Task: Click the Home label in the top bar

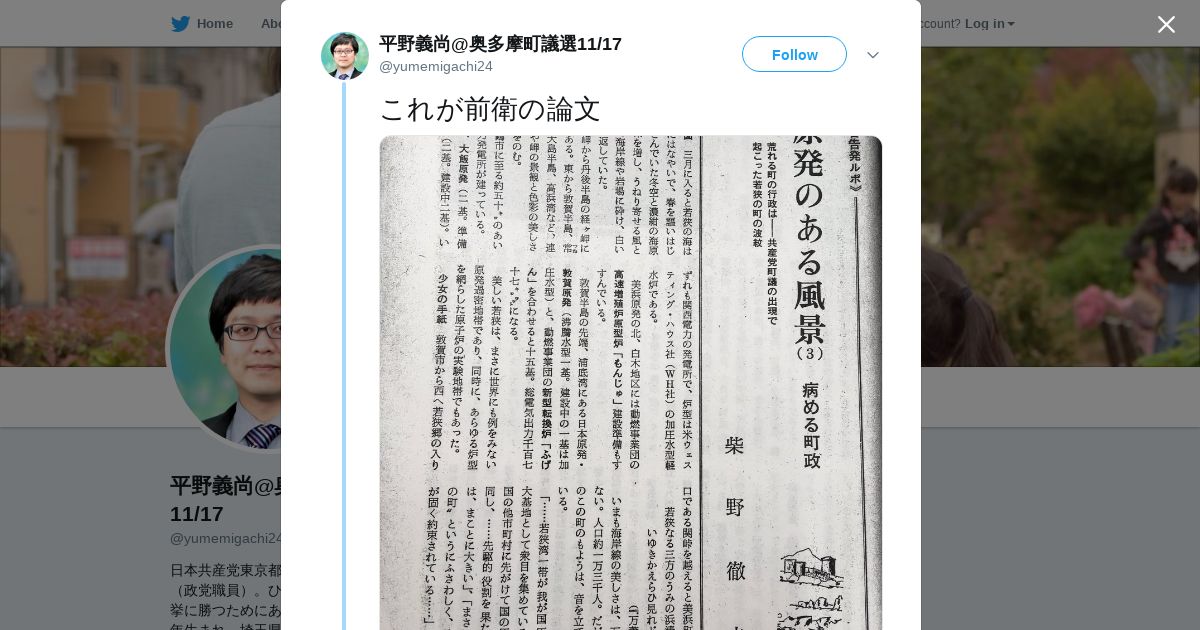Action: pyautogui.click(x=215, y=24)
